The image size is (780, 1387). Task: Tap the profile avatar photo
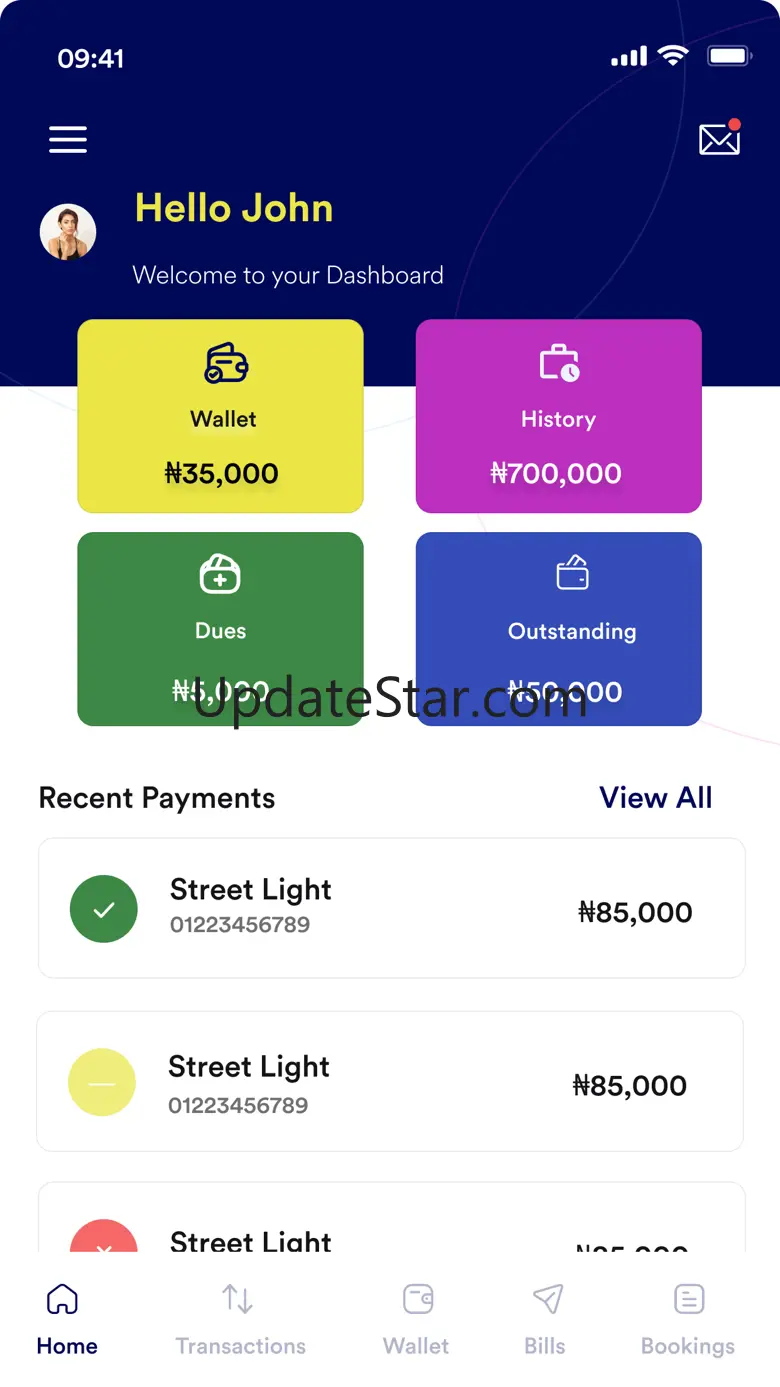coord(68,232)
